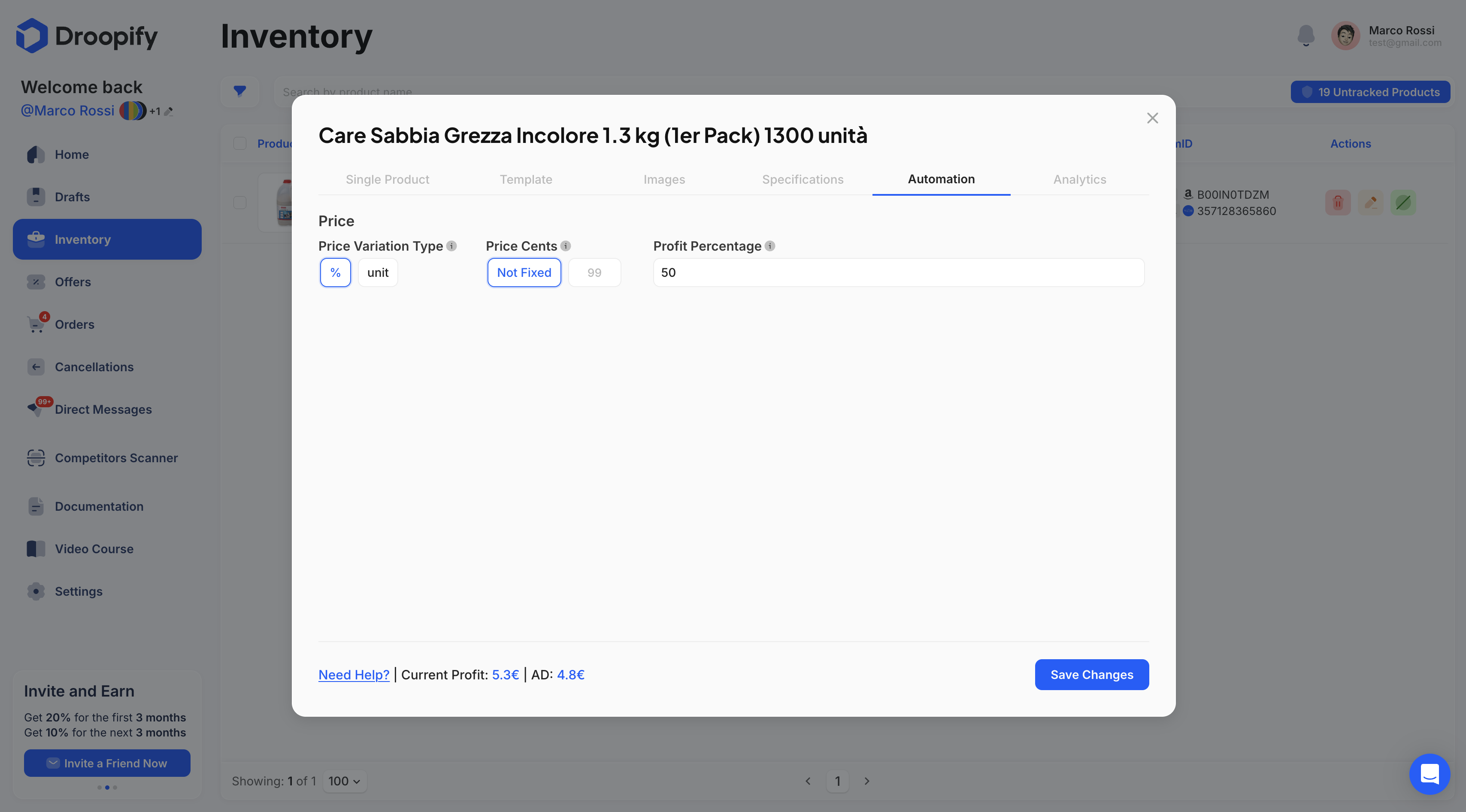This screenshot has height=812, width=1466.
Task: Go to next page arrow
Action: (x=867, y=781)
